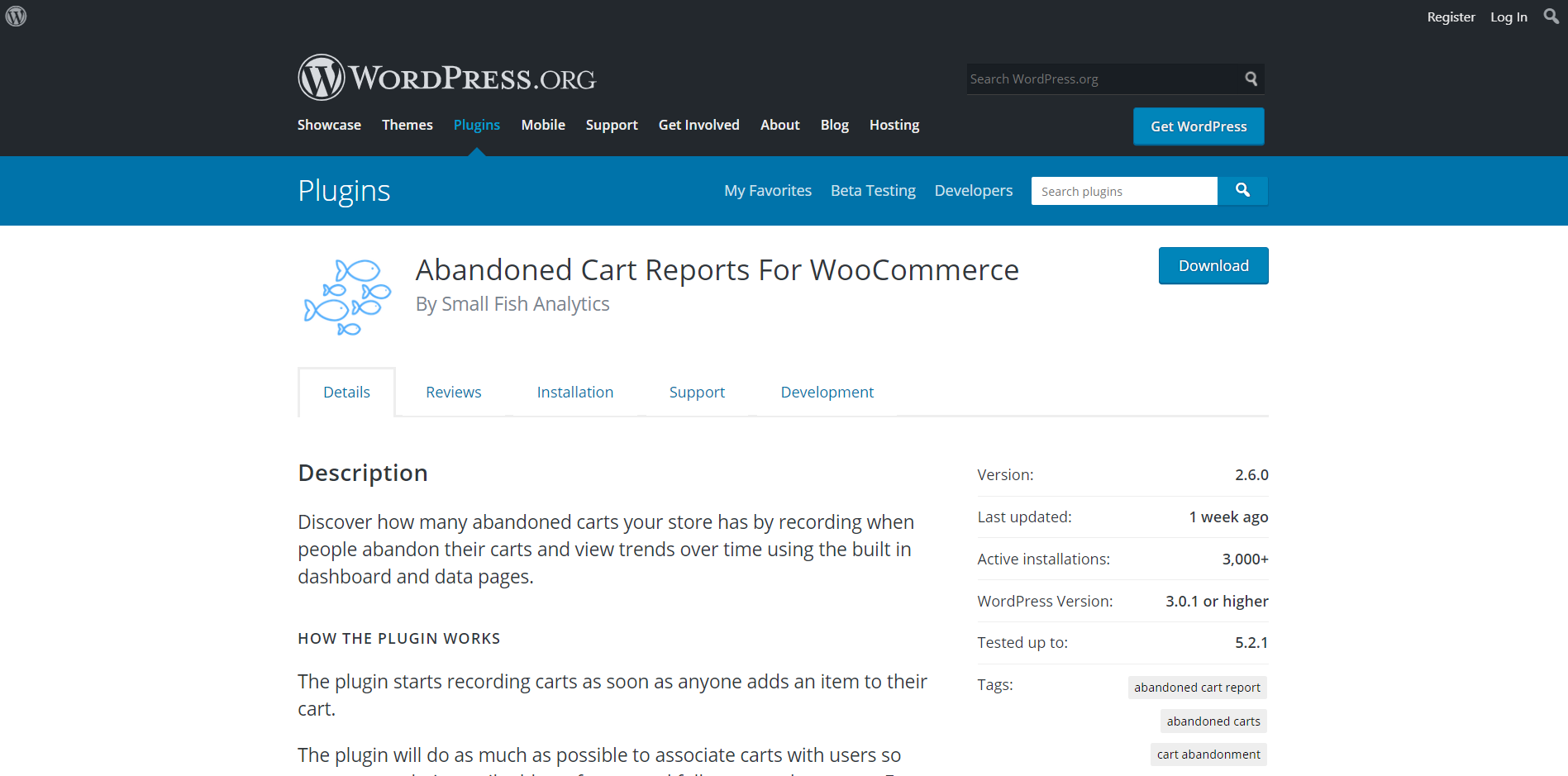The width and height of the screenshot is (1568, 776).
Task: Select the 'abandoned carts' tag
Action: [x=1213, y=721]
